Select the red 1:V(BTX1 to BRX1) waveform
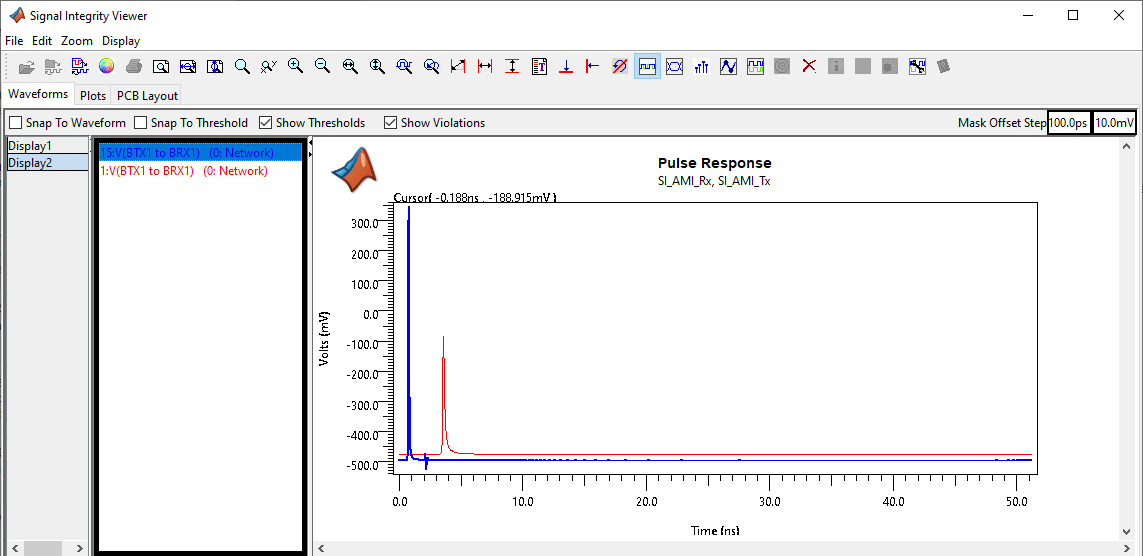This screenshot has height=556, width=1143. point(184,171)
